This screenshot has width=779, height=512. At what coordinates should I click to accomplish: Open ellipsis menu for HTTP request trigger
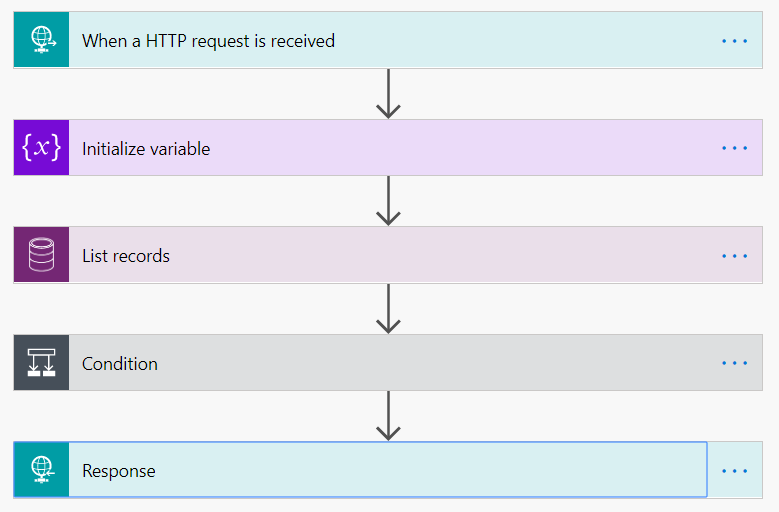734,41
